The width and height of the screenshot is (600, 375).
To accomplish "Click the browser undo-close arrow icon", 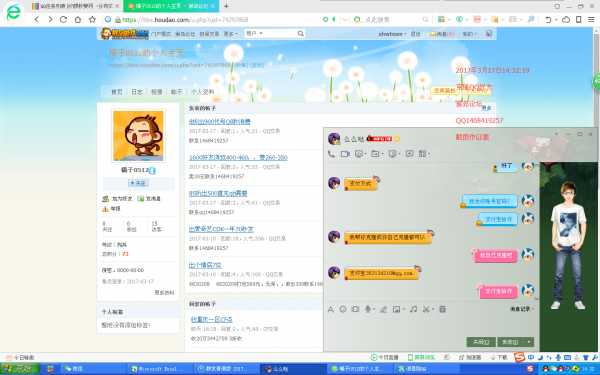I will [x=548, y=19].
